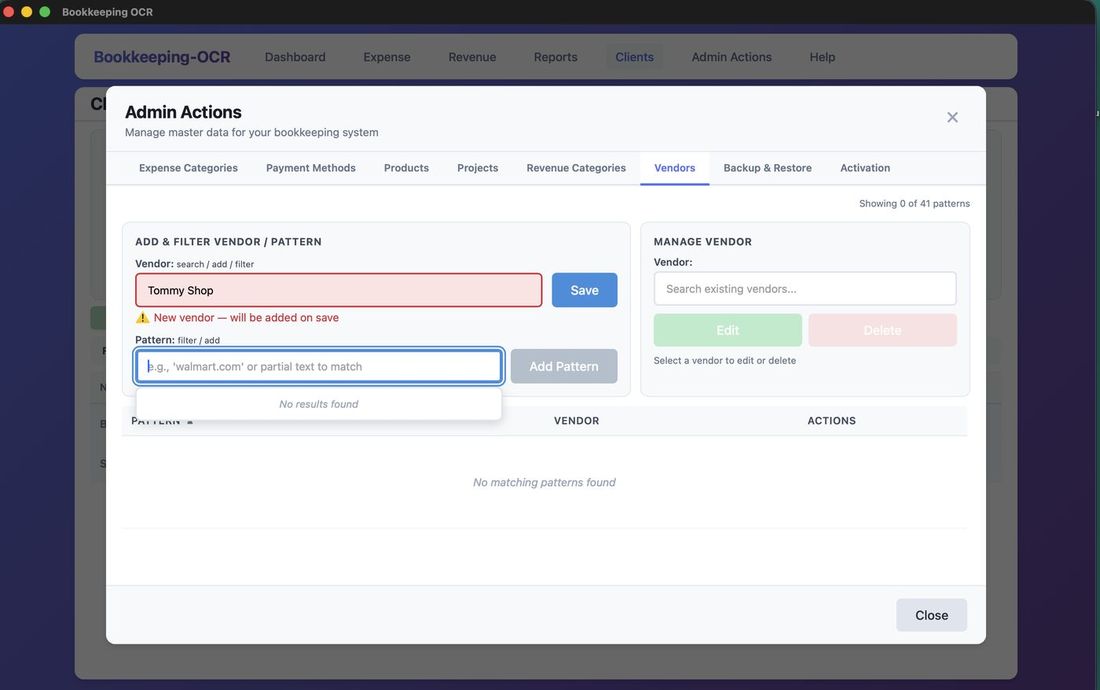Navigate to the Dashboard page
This screenshot has width=1100, height=690.
point(294,57)
